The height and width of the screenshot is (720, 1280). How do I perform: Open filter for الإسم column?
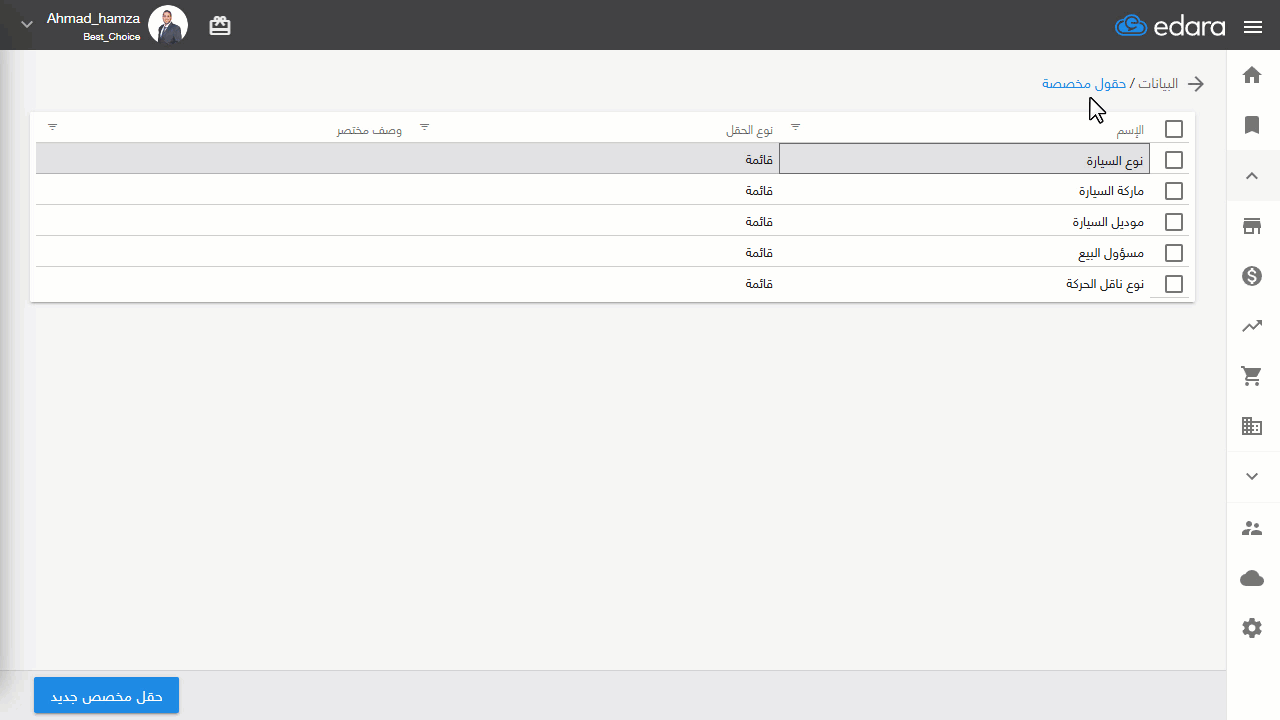click(x=796, y=127)
